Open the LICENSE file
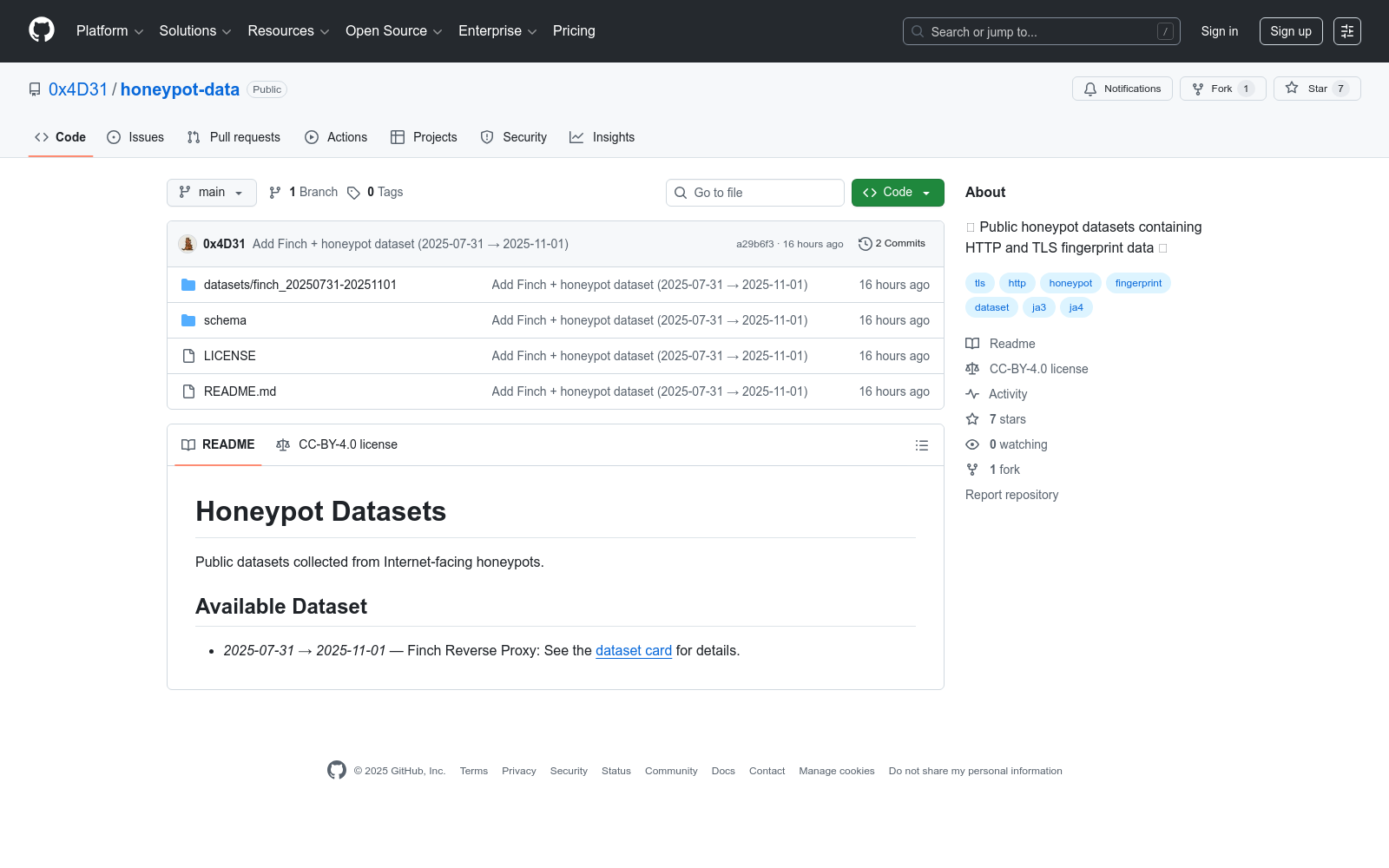The width and height of the screenshot is (1389, 868). click(x=230, y=356)
